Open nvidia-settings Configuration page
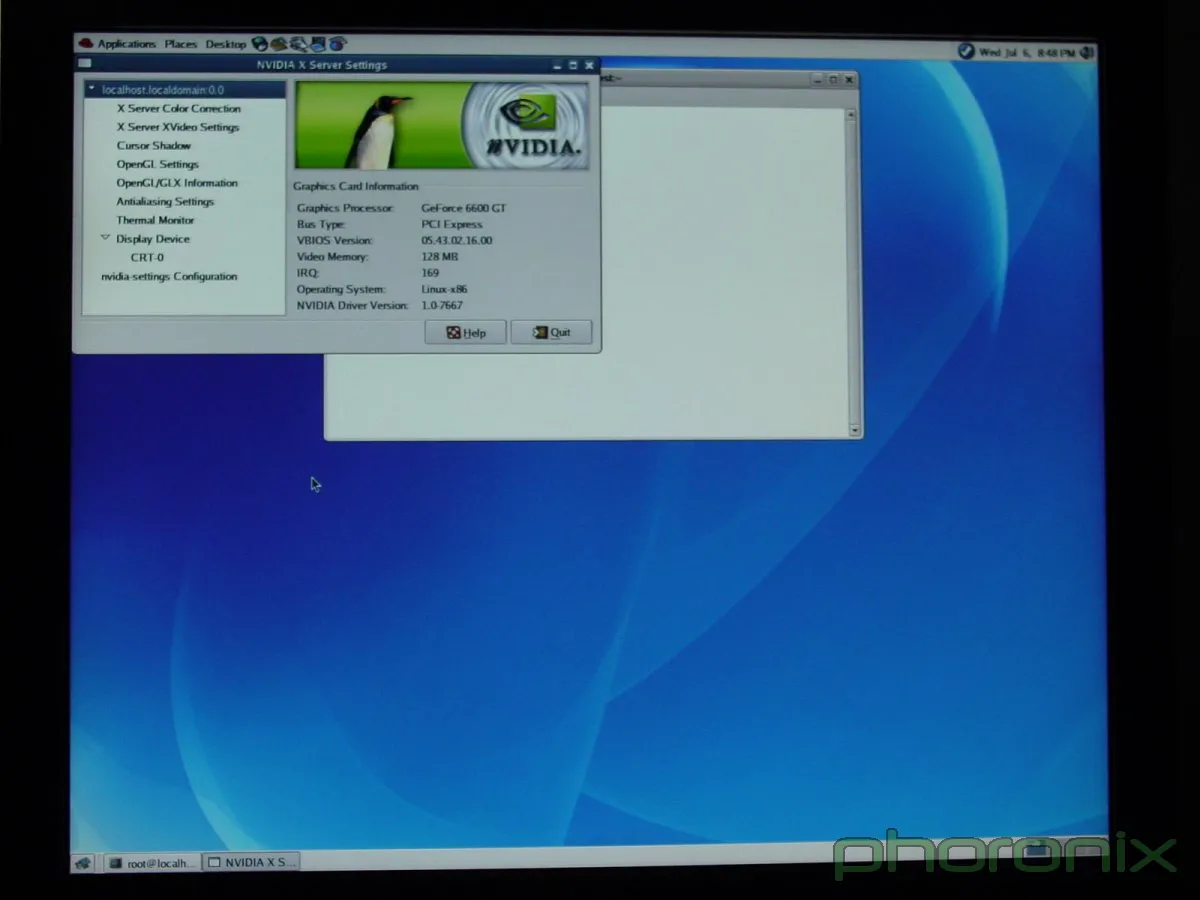1200x900 pixels. pos(169,276)
